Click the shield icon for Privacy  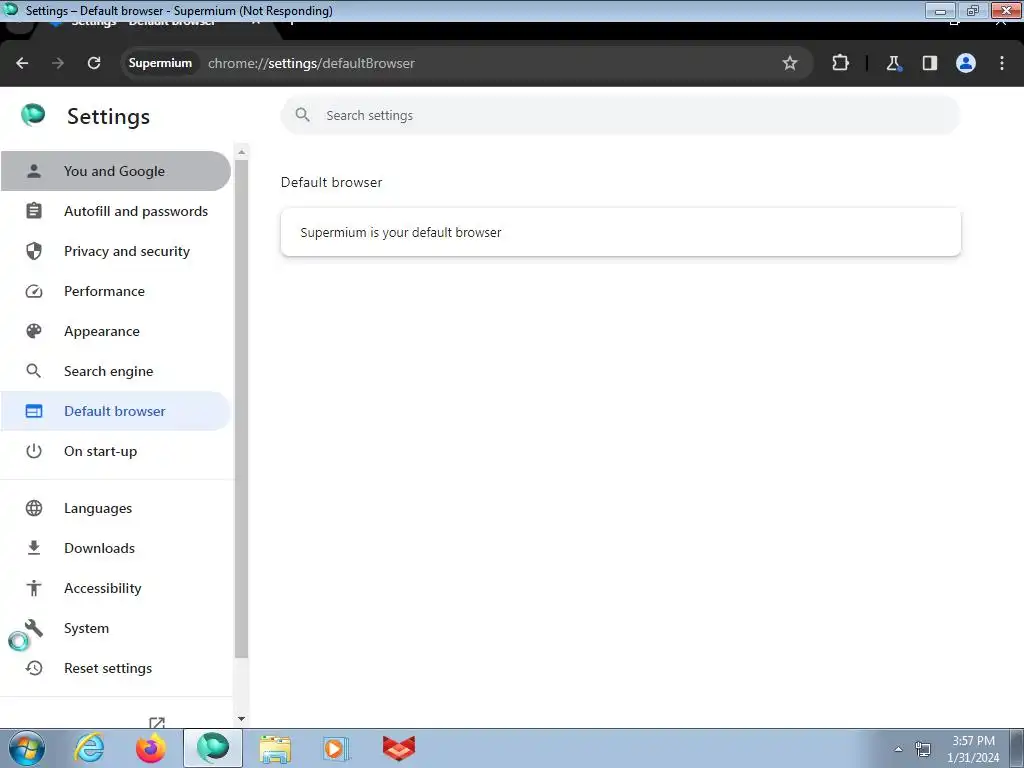pyautogui.click(x=34, y=251)
